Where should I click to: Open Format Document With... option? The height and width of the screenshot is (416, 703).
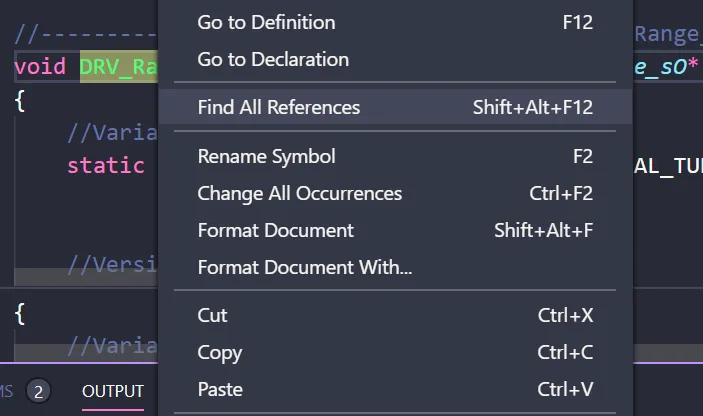[304, 267]
